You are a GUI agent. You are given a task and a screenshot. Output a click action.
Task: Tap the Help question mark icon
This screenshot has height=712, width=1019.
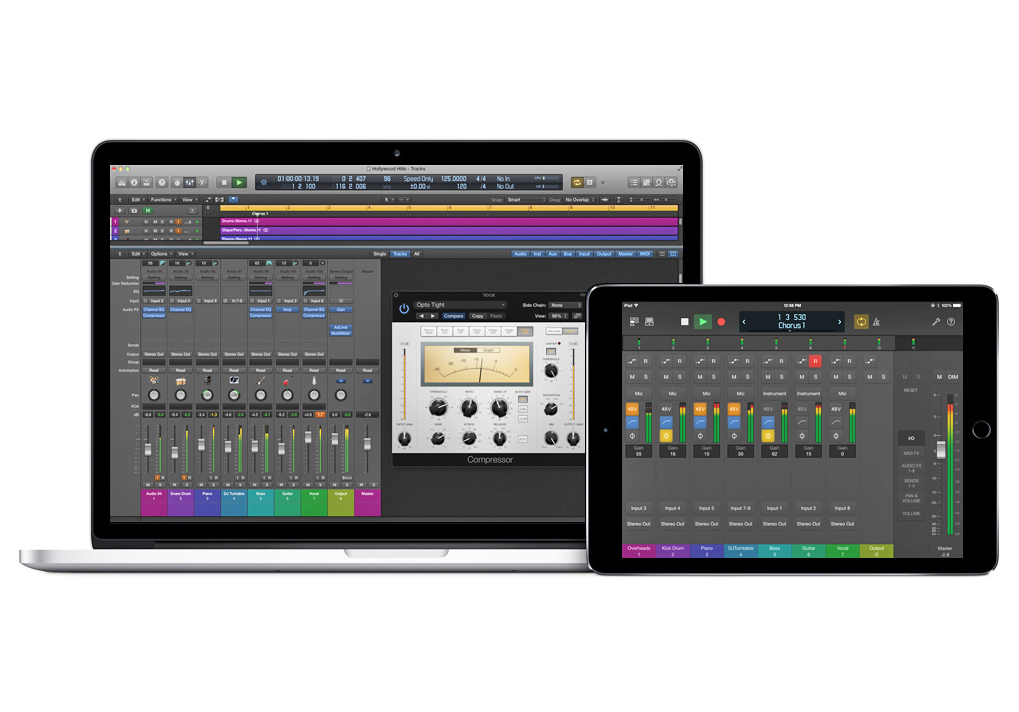tap(951, 322)
